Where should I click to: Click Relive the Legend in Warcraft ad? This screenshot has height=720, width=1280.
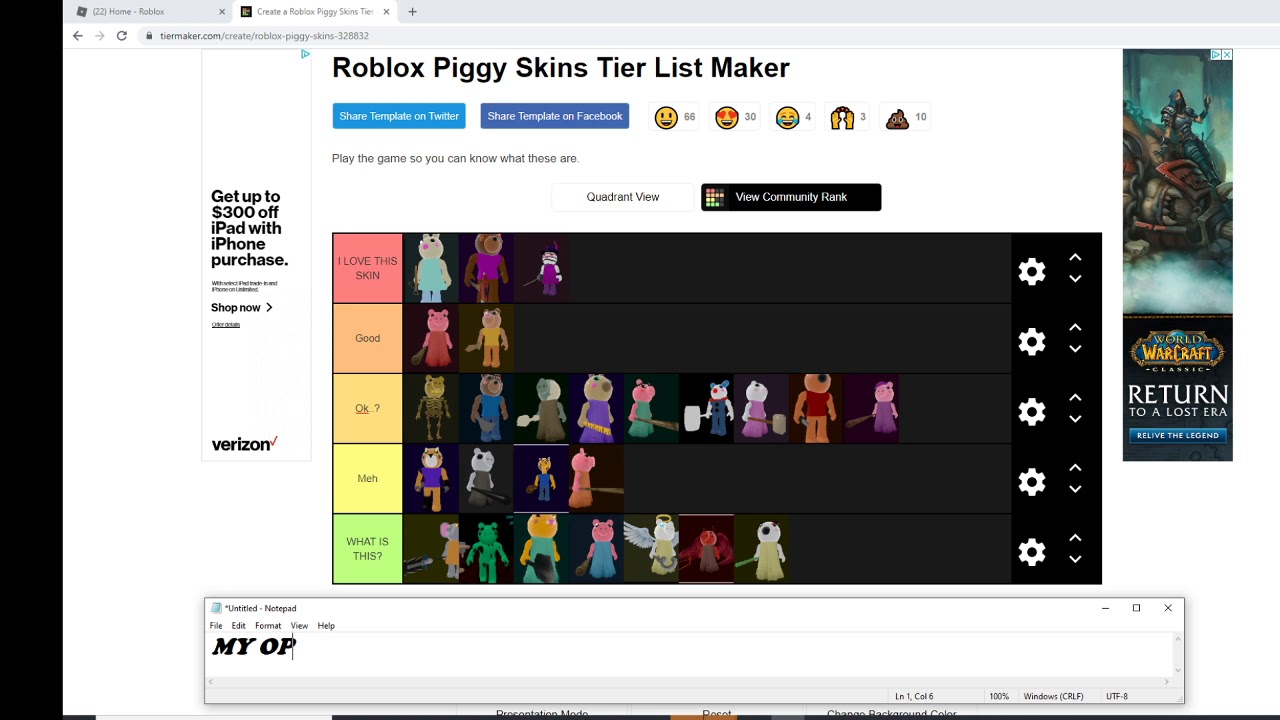(1177, 435)
